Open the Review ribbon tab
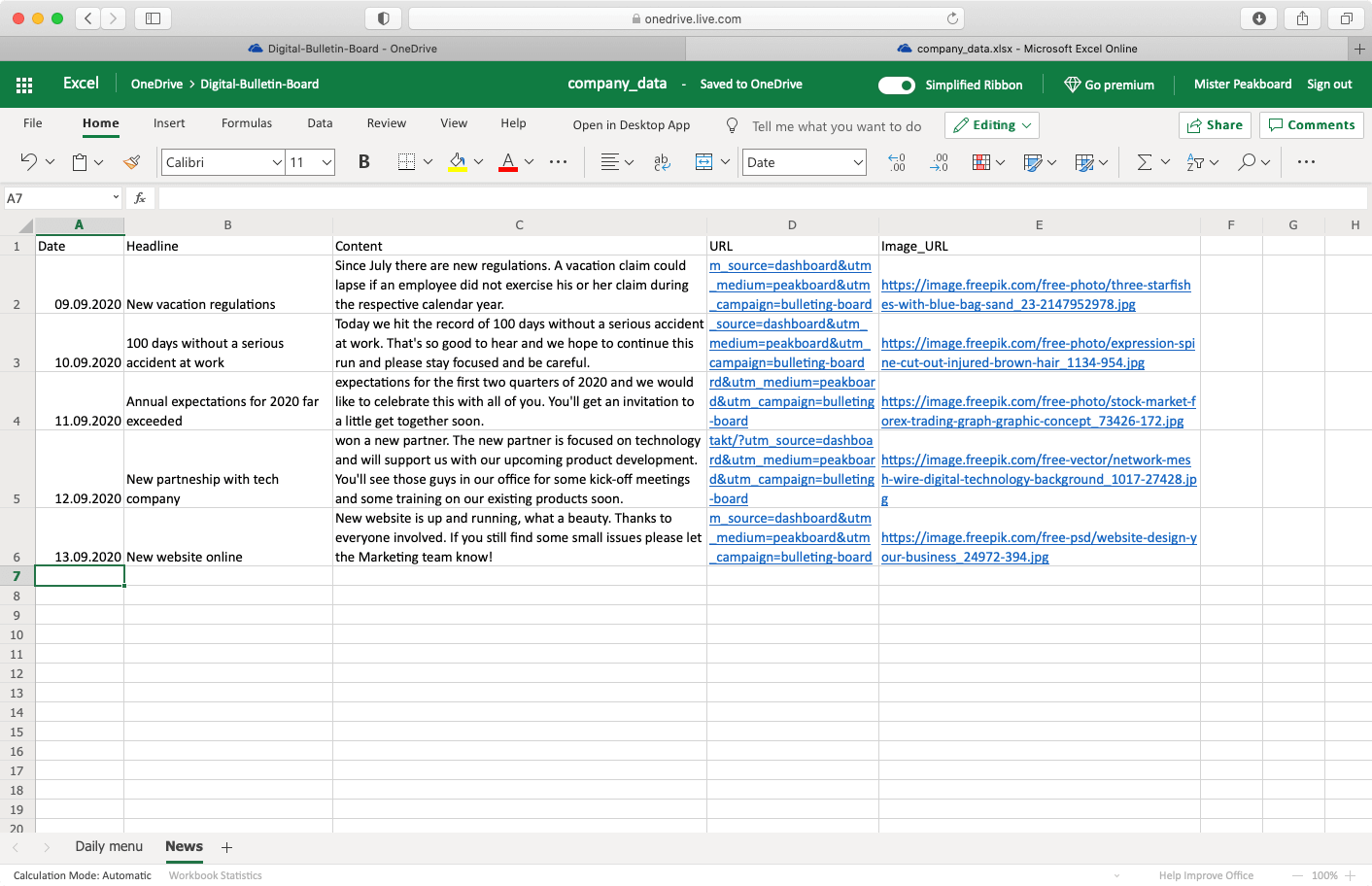The width and height of the screenshot is (1372, 886). coord(387,123)
